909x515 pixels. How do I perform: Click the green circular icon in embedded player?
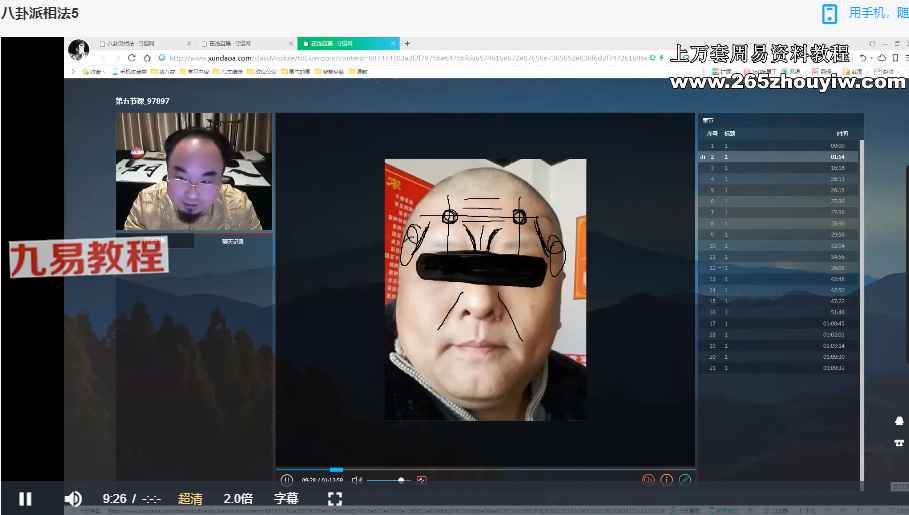[685, 480]
